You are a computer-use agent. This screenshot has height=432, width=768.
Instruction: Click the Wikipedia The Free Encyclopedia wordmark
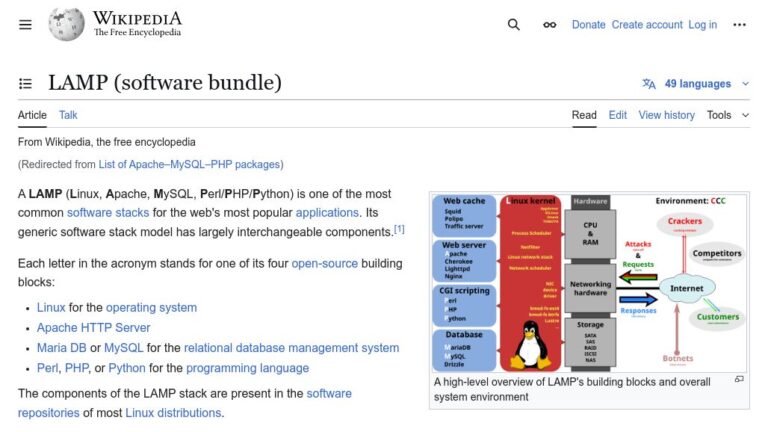coord(137,24)
